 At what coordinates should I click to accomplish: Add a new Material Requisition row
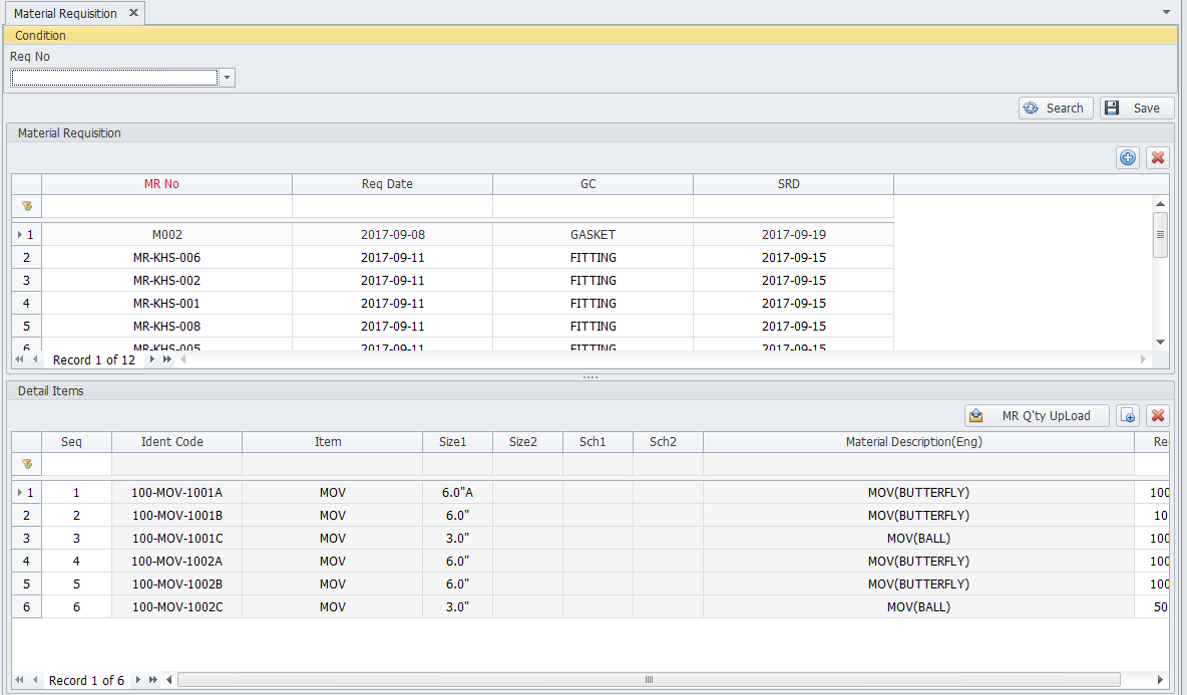(x=1128, y=158)
